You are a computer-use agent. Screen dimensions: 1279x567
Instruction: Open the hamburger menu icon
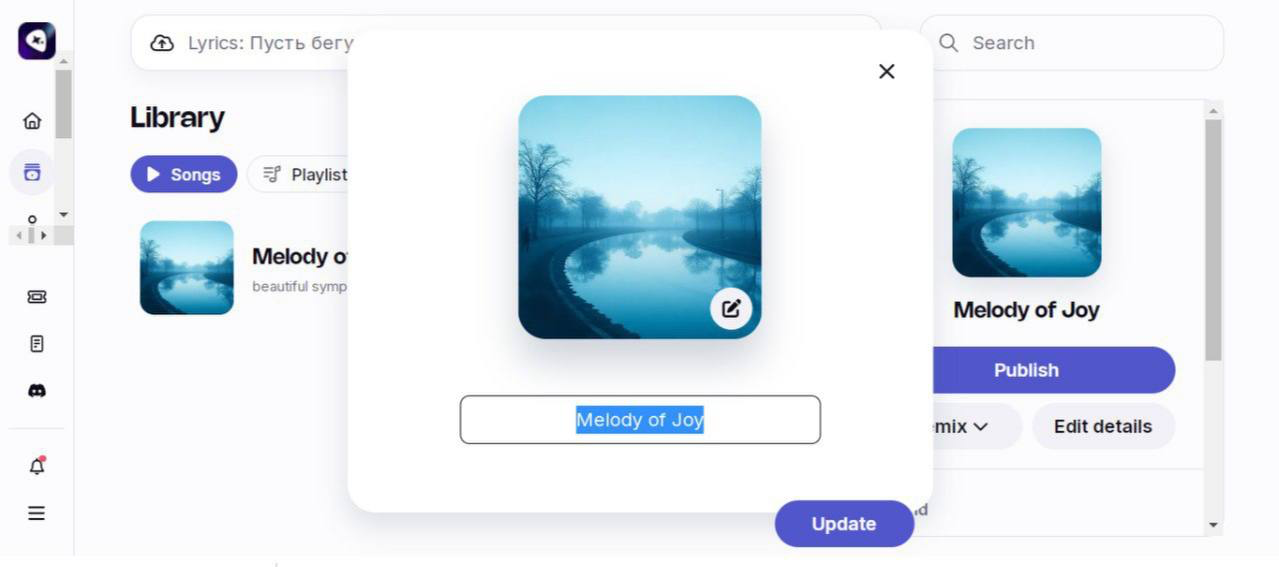click(x=36, y=513)
